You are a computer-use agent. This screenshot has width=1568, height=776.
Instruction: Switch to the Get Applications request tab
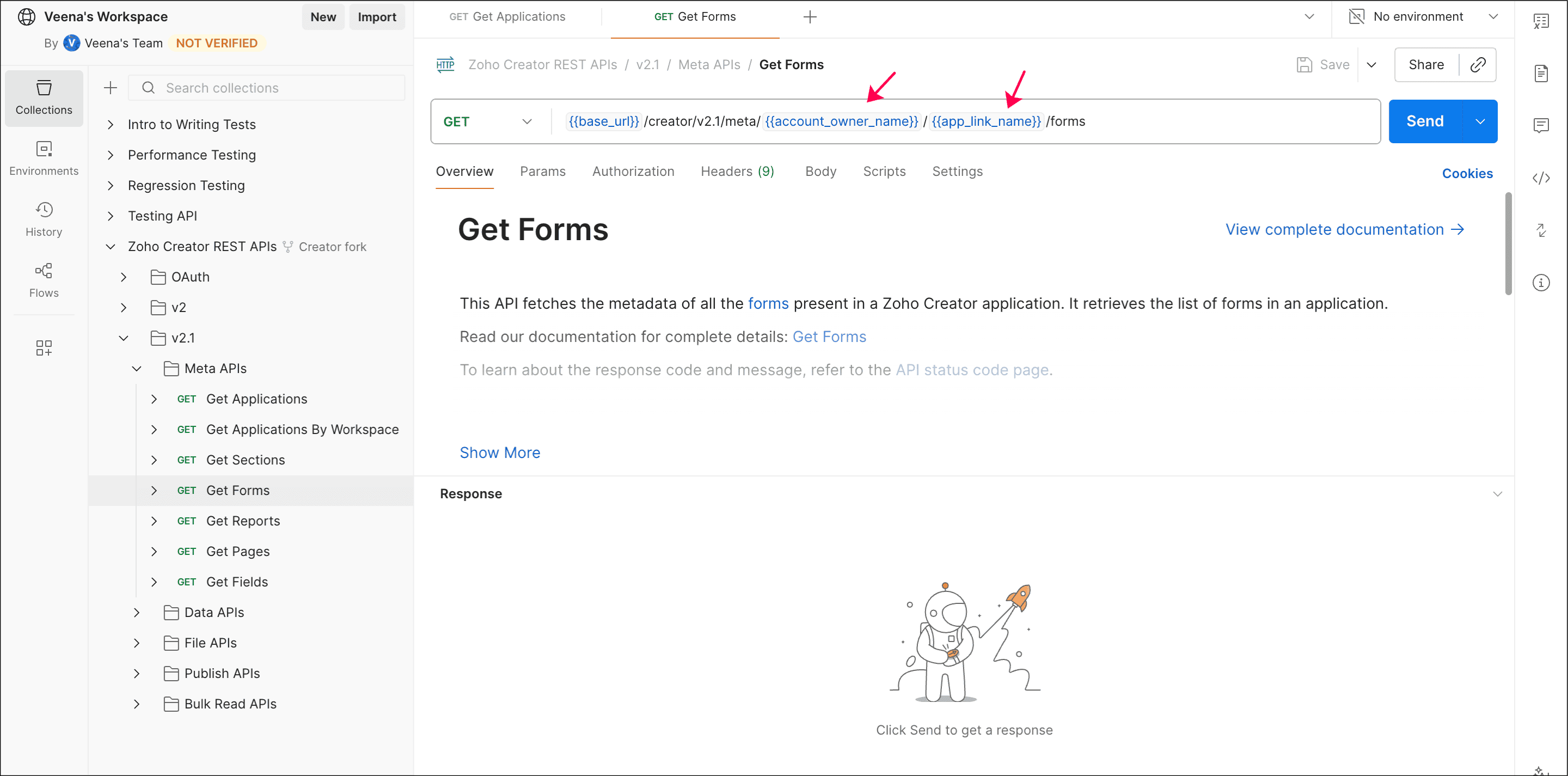point(507,17)
